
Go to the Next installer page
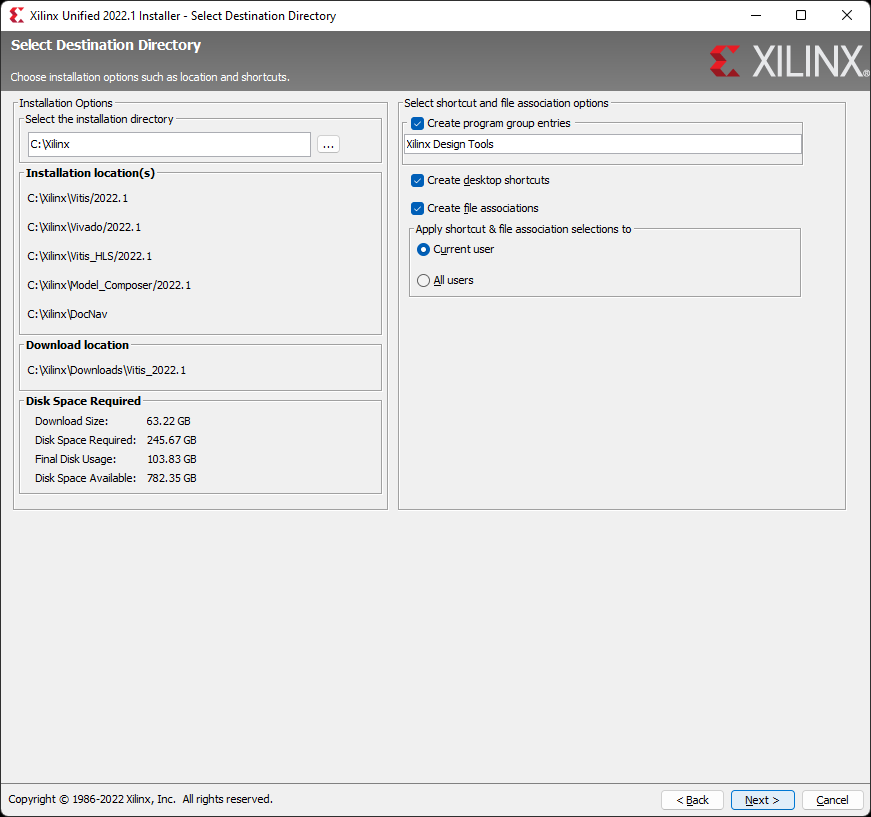pos(762,800)
